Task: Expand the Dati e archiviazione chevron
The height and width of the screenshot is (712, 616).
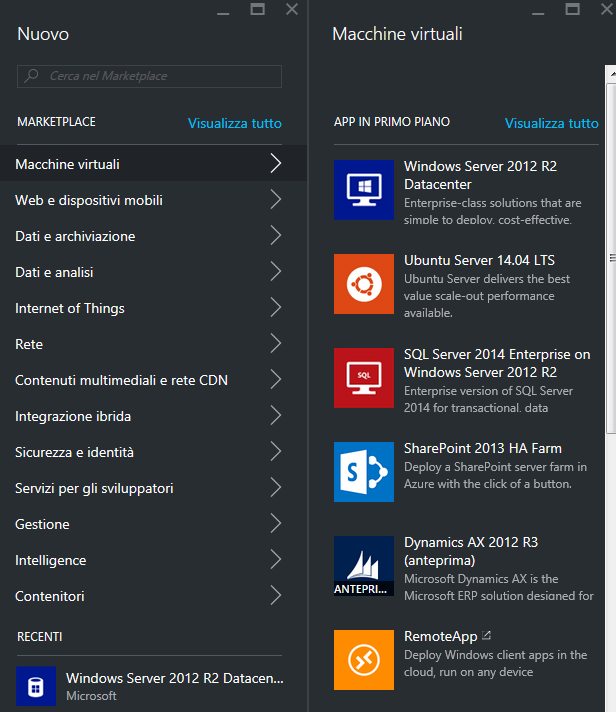Action: [x=276, y=236]
